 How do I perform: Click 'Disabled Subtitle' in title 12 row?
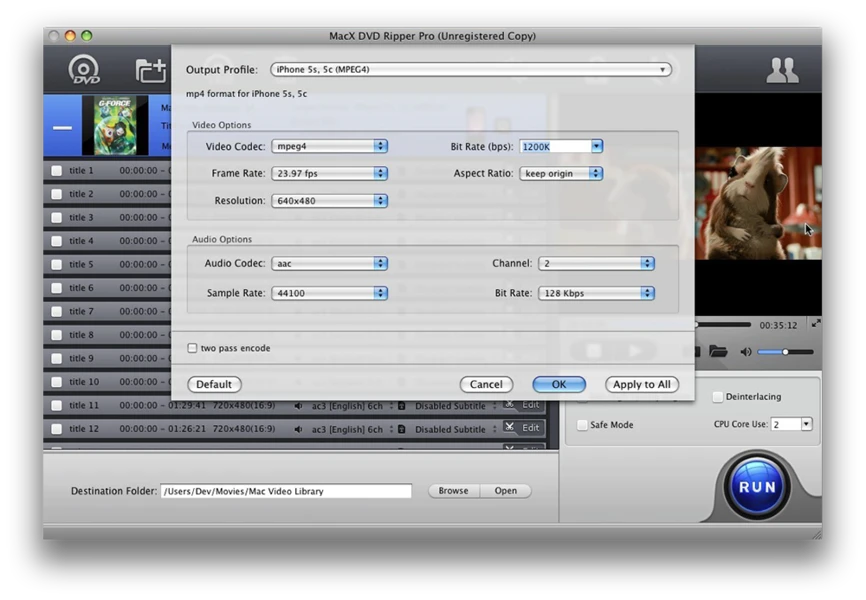[x=450, y=429]
